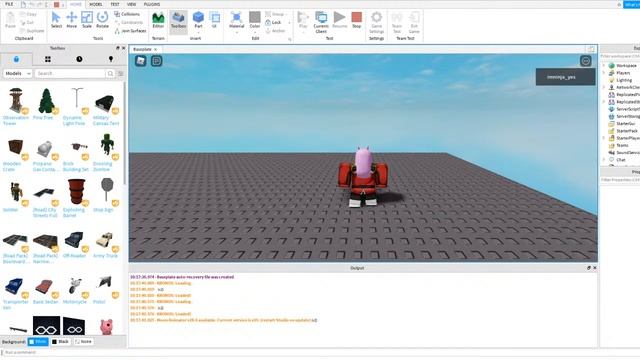
Task: Open the Material dropdown arrow
Action: coord(236,32)
